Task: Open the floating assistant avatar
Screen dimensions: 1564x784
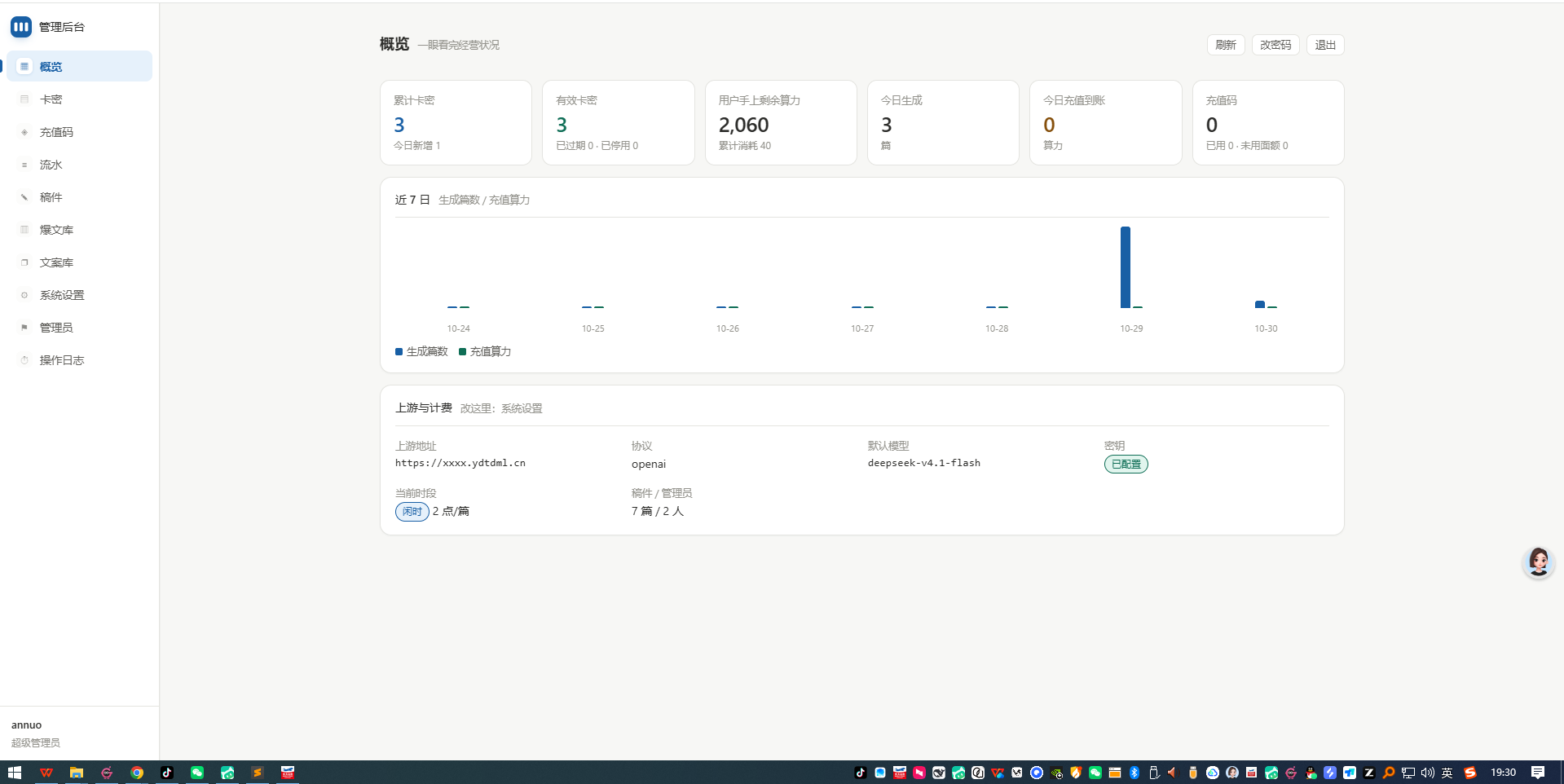Action: (x=1538, y=562)
